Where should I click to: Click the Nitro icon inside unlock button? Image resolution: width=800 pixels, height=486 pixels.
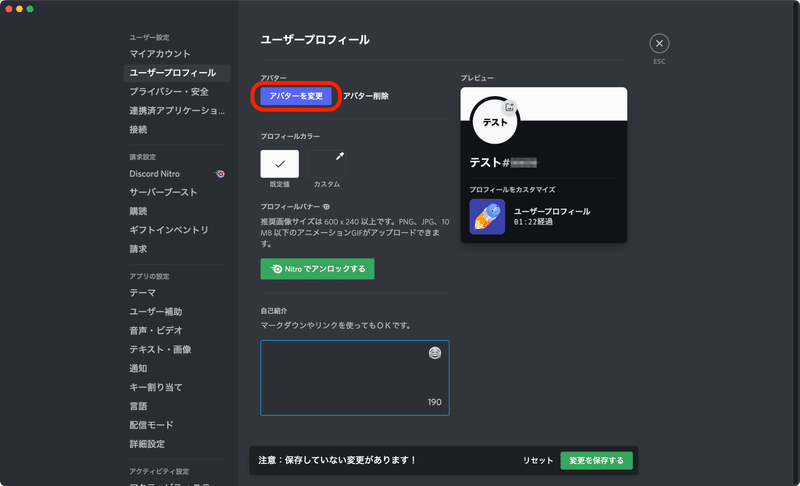[276, 269]
